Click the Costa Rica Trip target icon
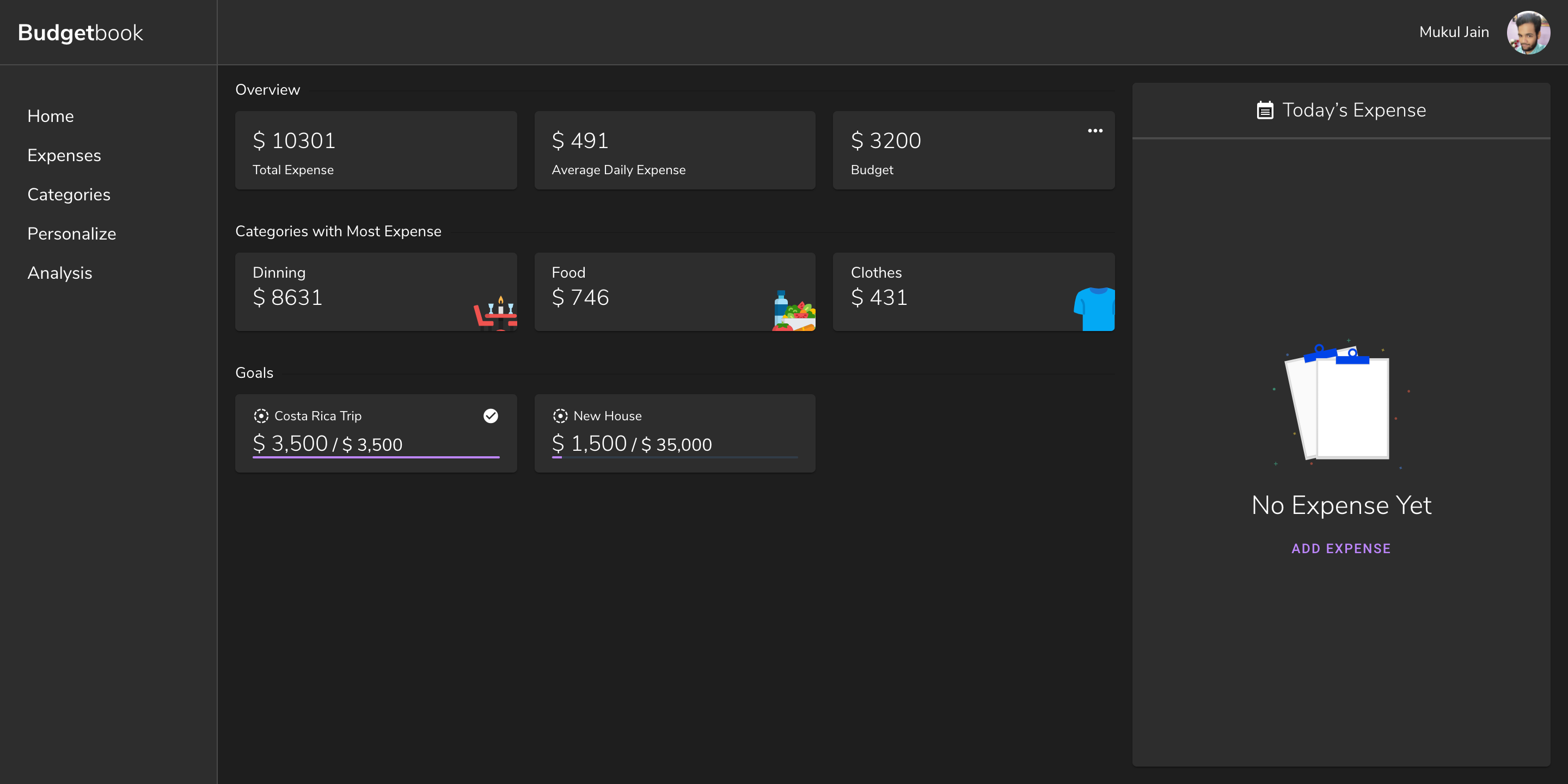 tap(261, 416)
